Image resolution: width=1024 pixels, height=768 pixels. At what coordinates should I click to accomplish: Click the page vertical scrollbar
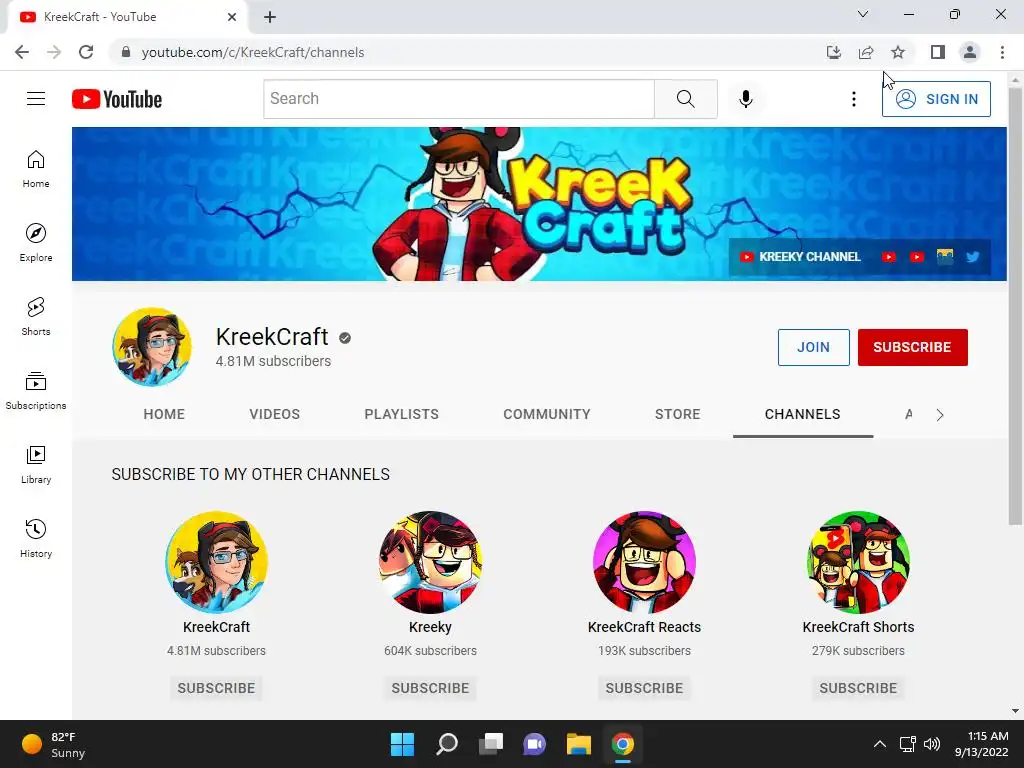tap(1015, 305)
